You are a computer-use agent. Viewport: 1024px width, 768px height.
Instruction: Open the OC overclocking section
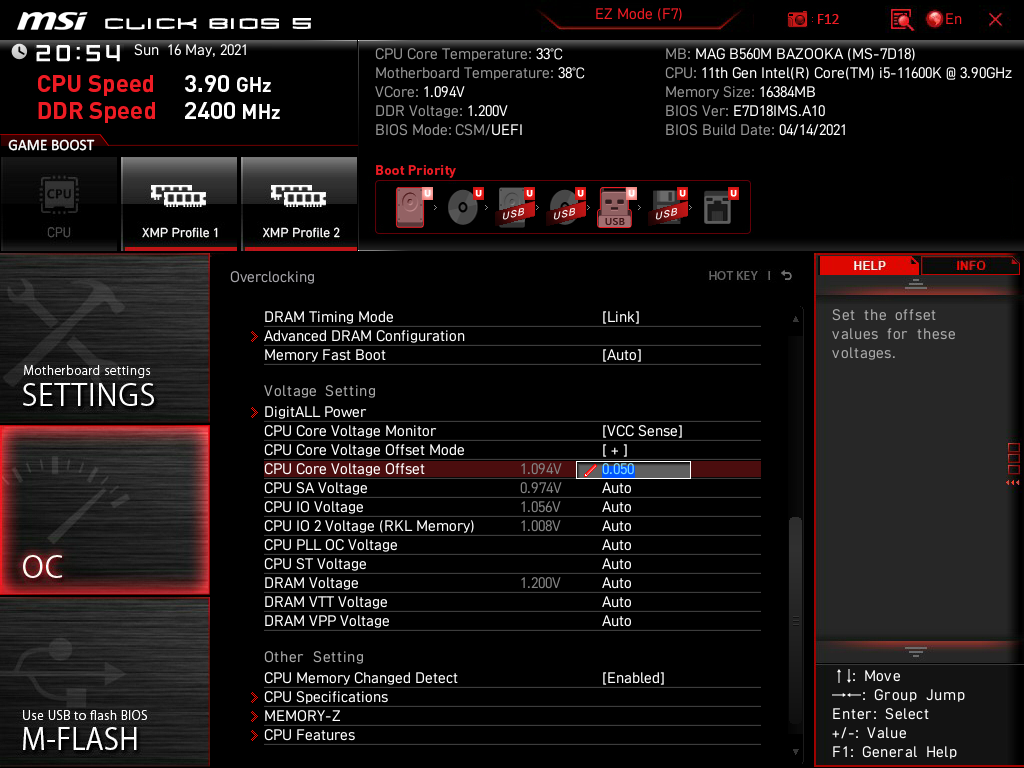(x=104, y=510)
